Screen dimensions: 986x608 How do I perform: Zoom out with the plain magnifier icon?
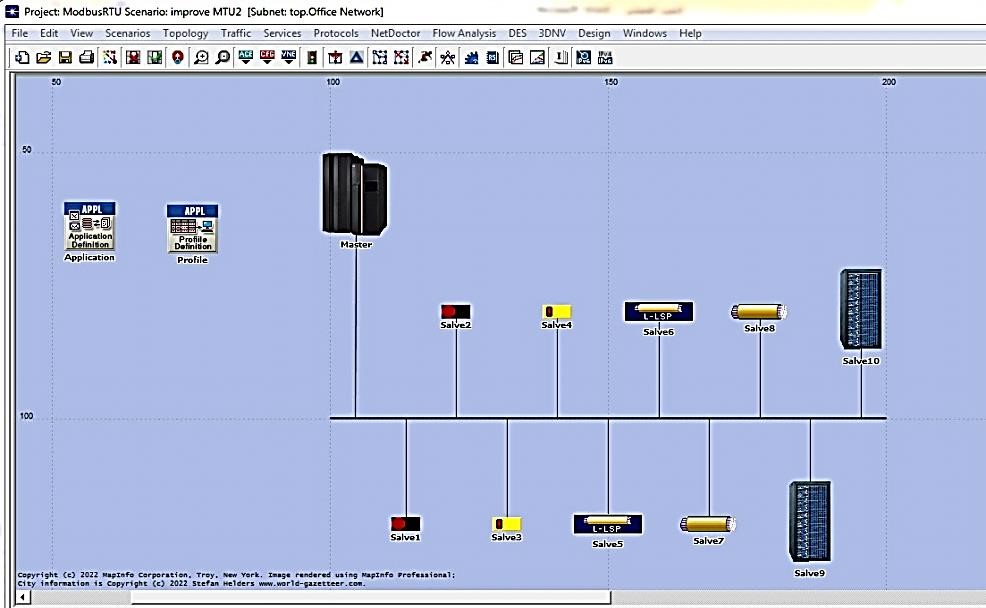pos(223,57)
